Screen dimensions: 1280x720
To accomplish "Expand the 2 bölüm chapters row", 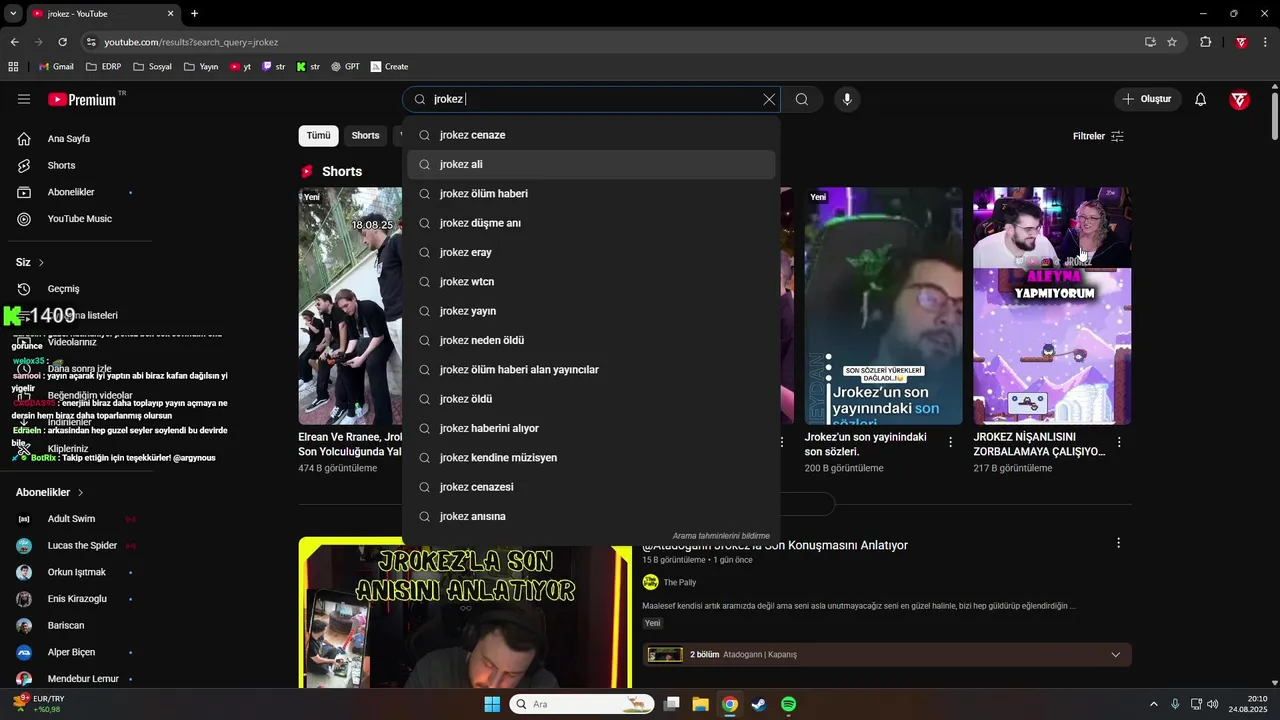I will coord(887,655).
